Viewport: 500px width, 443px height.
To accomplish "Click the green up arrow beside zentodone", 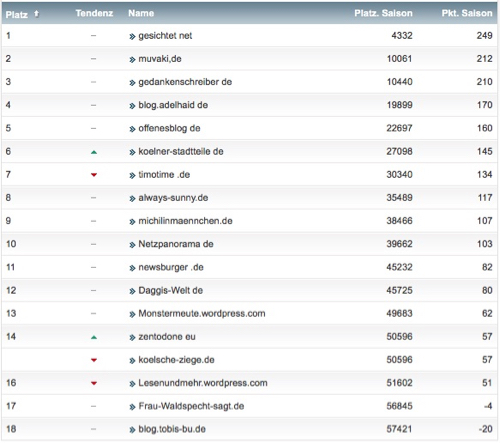I will [x=94, y=337].
